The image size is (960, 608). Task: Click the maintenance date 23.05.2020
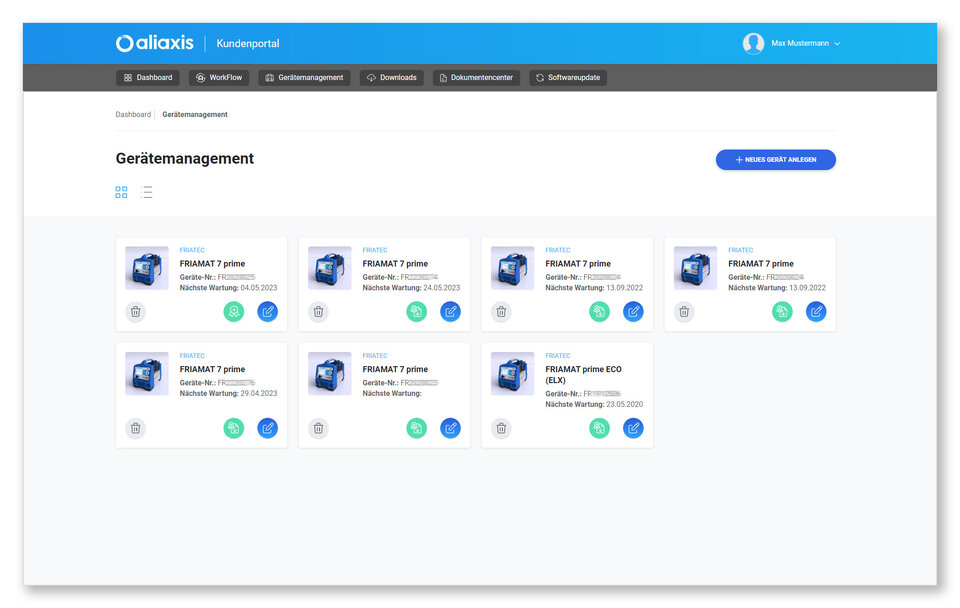point(625,405)
